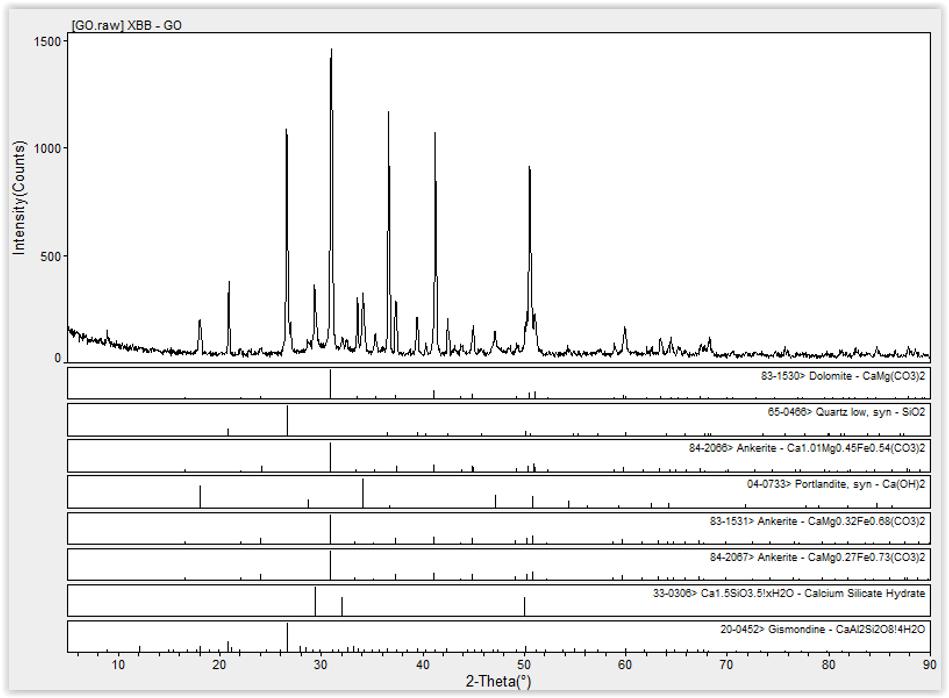Click the Calcium Silicate Hydrate line near 29.4°
The width and height of the screenshot is (949, 698).
[x=315, y=601]
